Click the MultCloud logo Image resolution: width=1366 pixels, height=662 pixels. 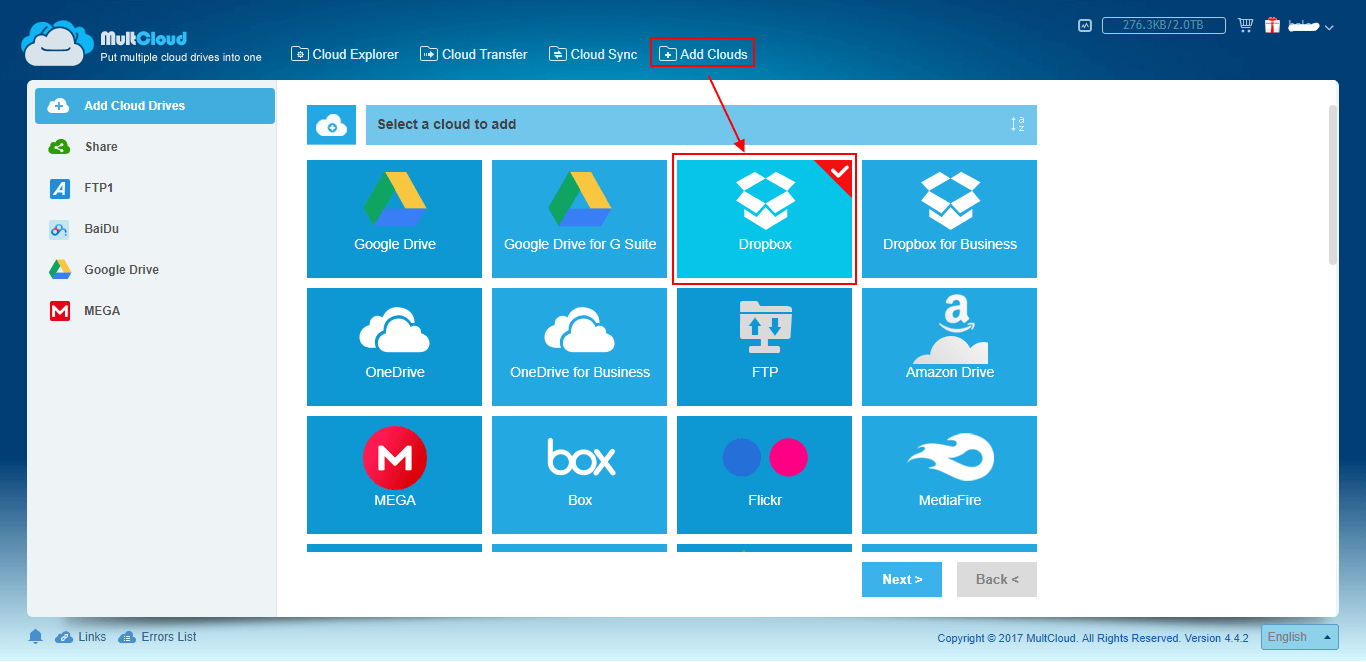(x=140, y=44)
